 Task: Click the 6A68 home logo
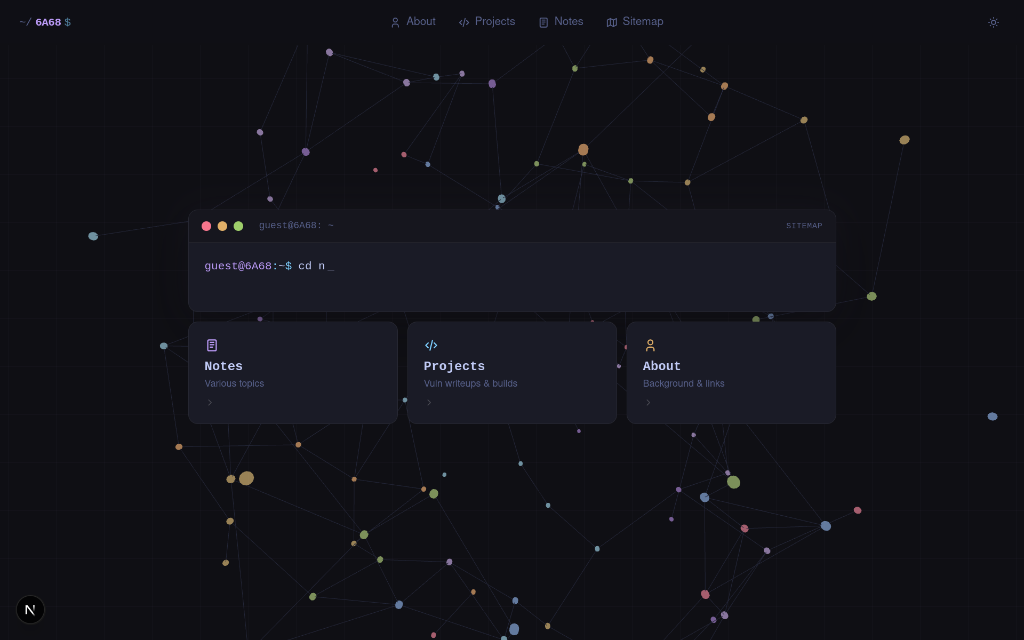click(45, 22)
